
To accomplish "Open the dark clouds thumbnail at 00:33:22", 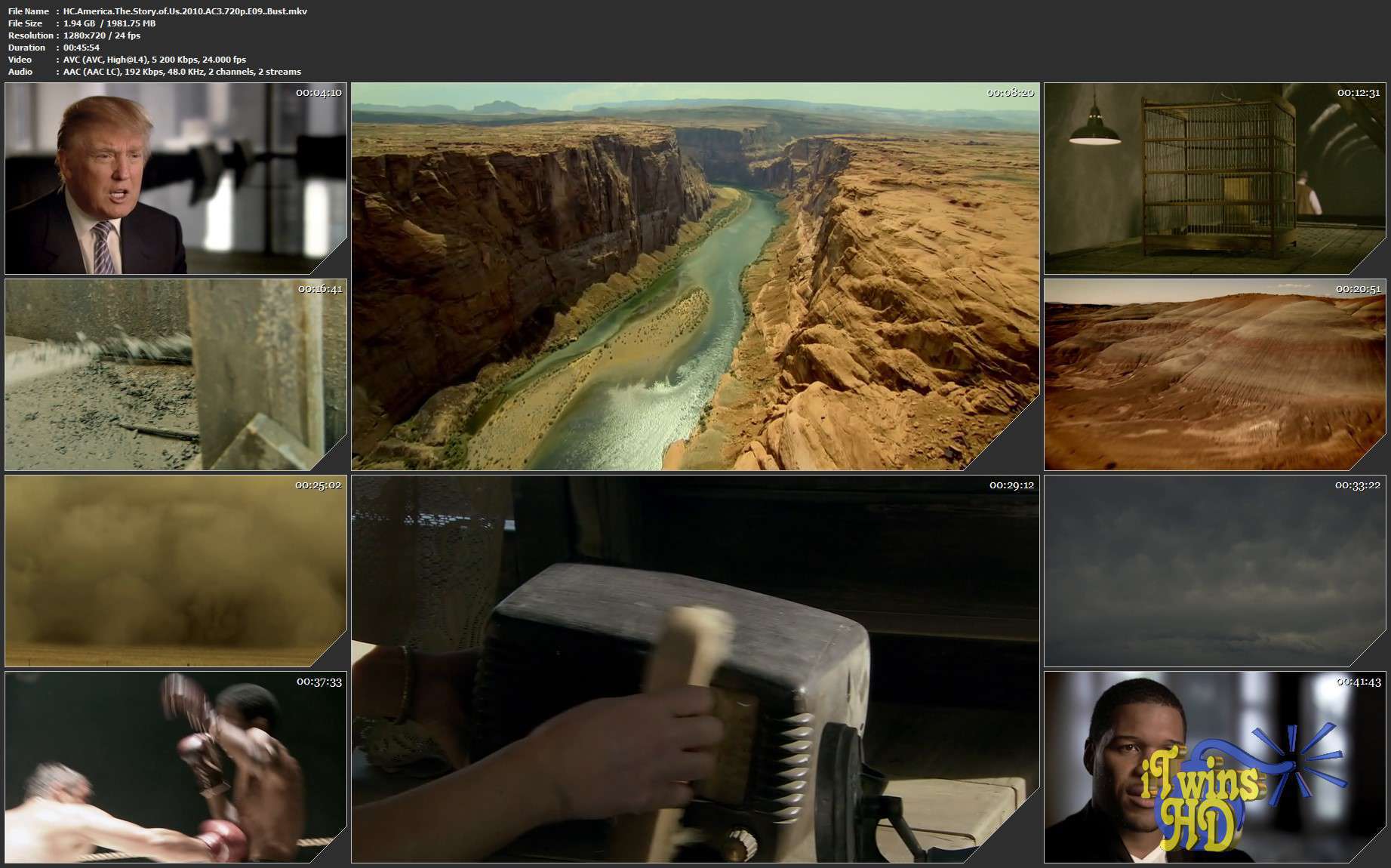I will [1215, 571].
